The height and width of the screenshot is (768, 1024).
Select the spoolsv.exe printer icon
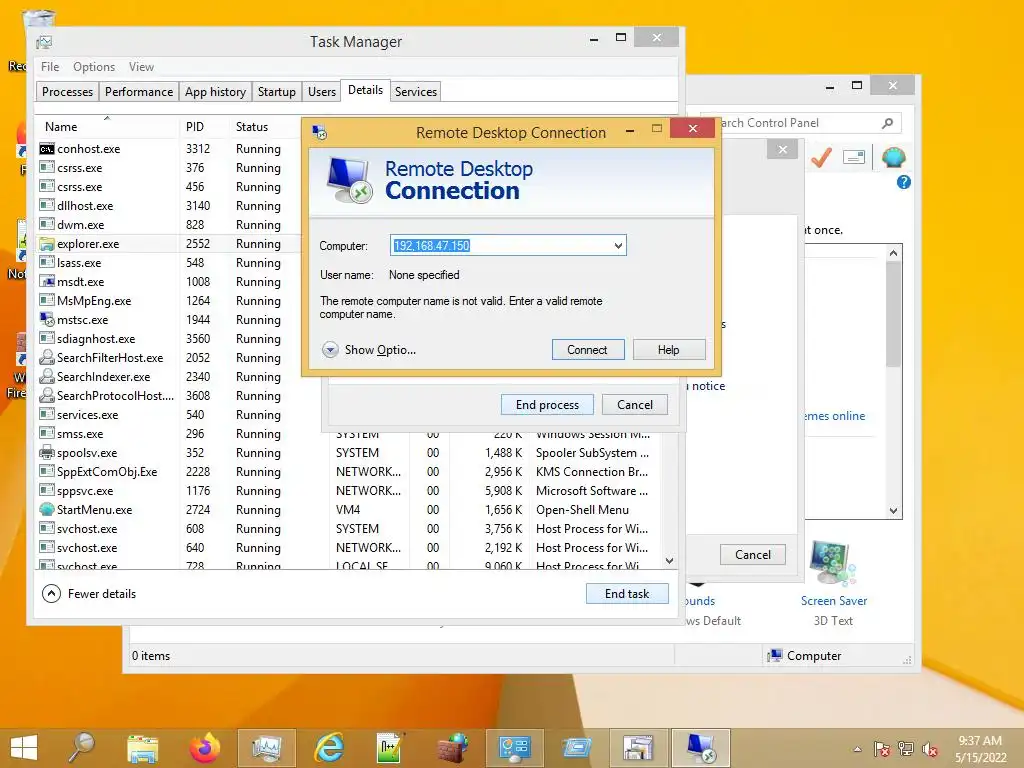46,453
